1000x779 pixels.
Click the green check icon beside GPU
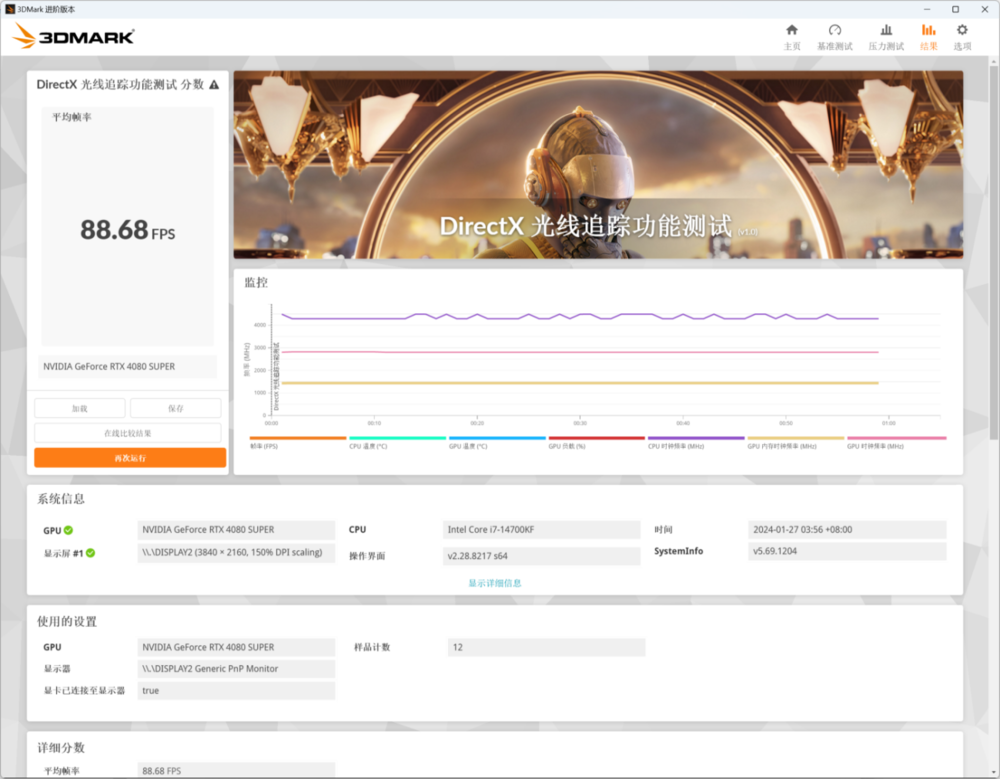(68, 530)
